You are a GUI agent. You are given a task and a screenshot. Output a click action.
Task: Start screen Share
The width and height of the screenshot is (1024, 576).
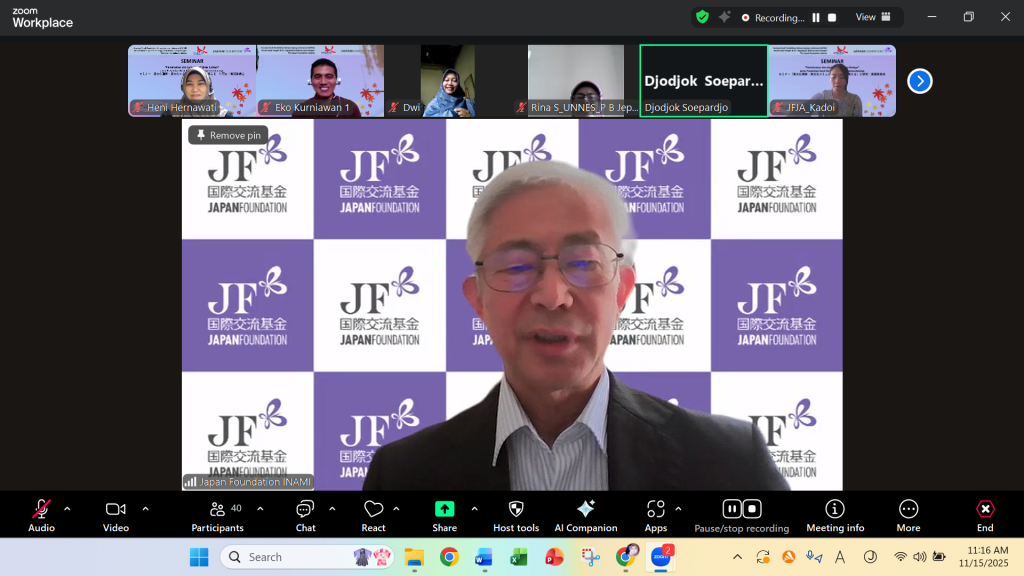click(444, 515)
